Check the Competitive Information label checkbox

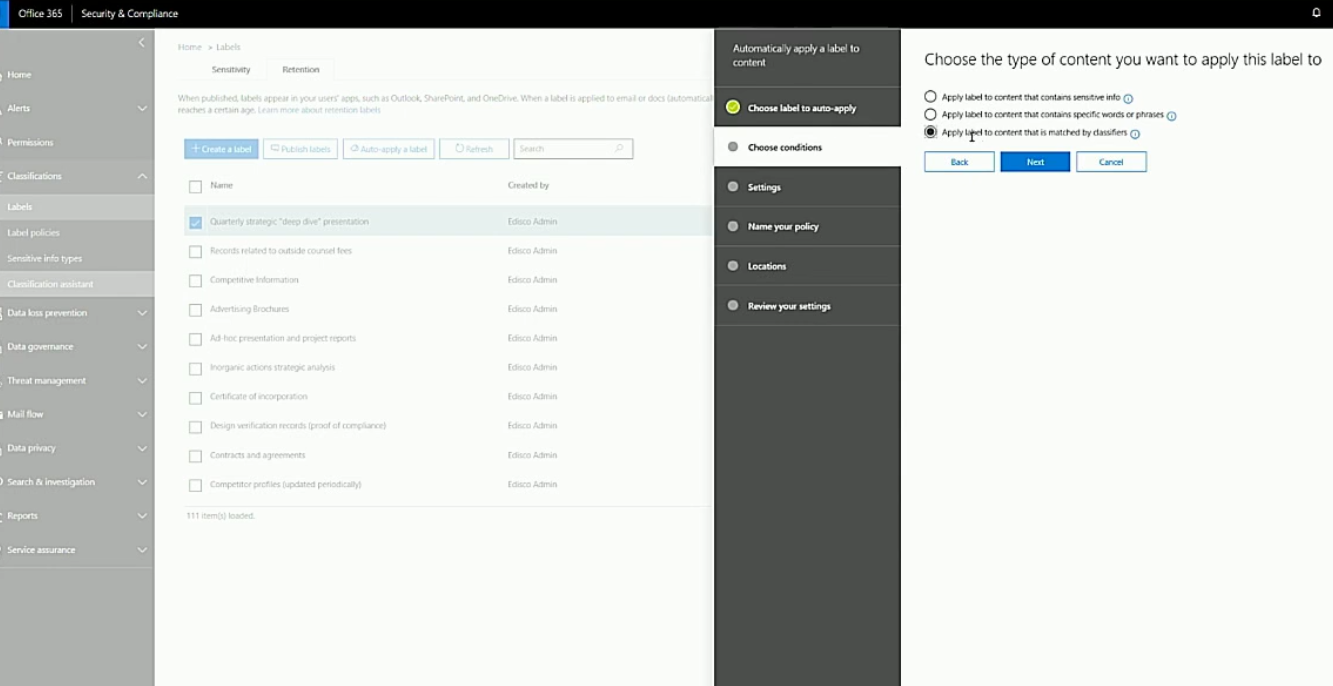(x=195, y=281)
